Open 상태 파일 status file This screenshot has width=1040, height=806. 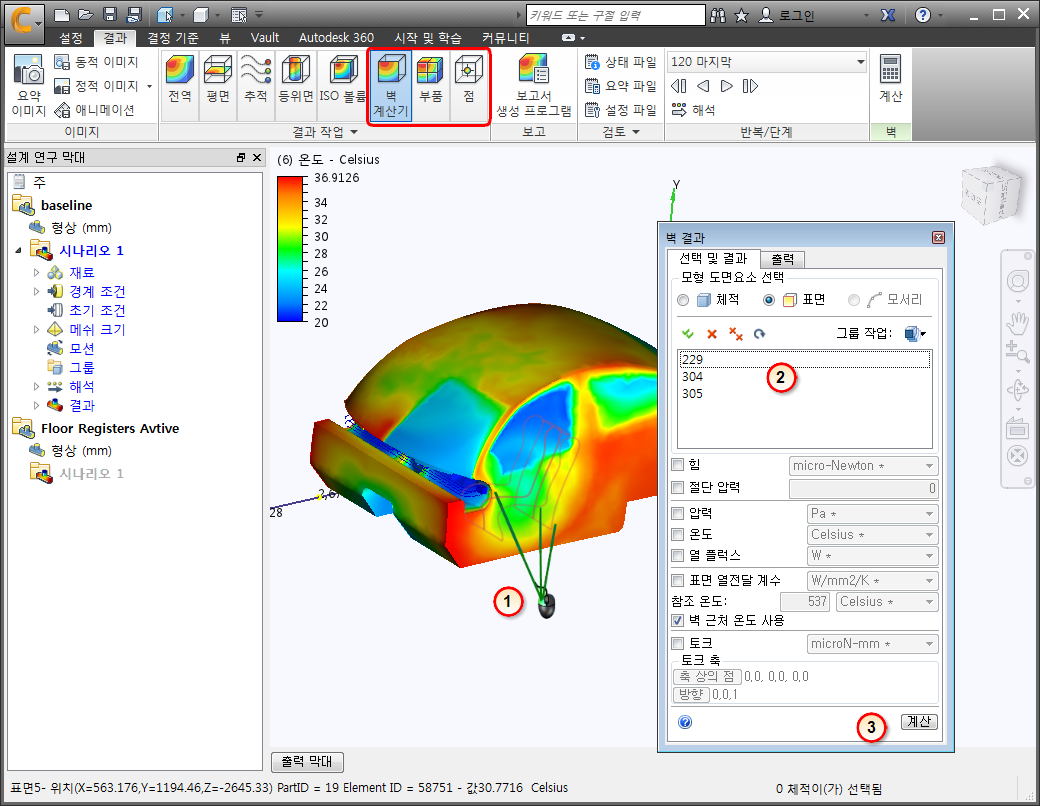[620, 62]
